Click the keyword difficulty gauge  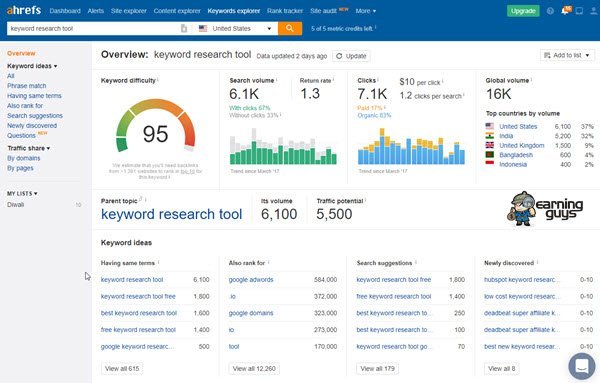tap(156, 125)
